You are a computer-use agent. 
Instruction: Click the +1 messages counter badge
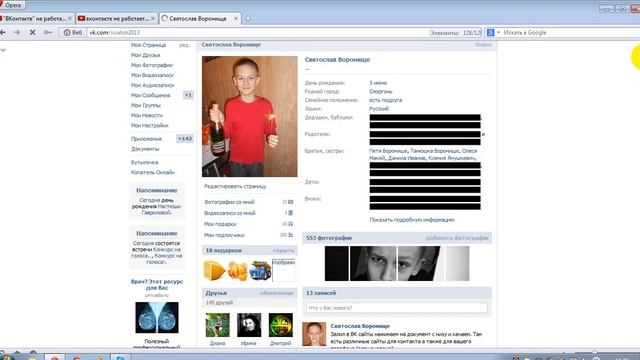click(188, 95)
